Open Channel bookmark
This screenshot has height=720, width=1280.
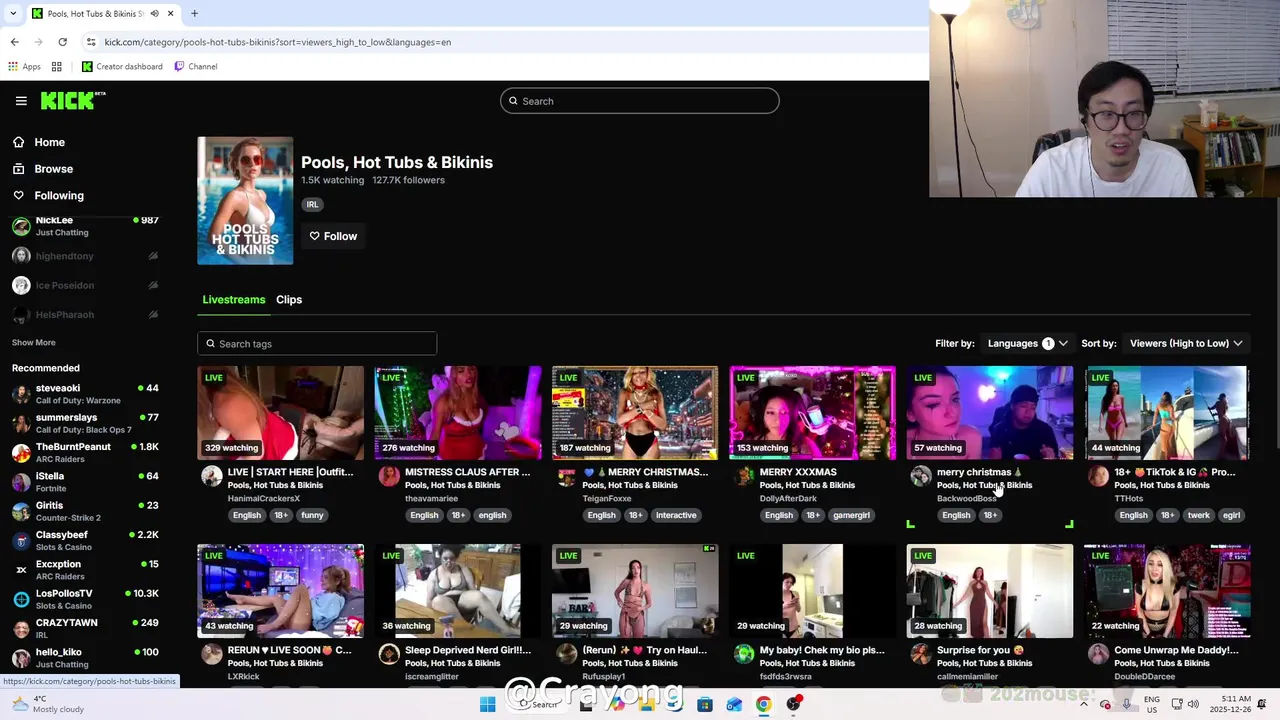pyautogui.click(x=195, y=66)
